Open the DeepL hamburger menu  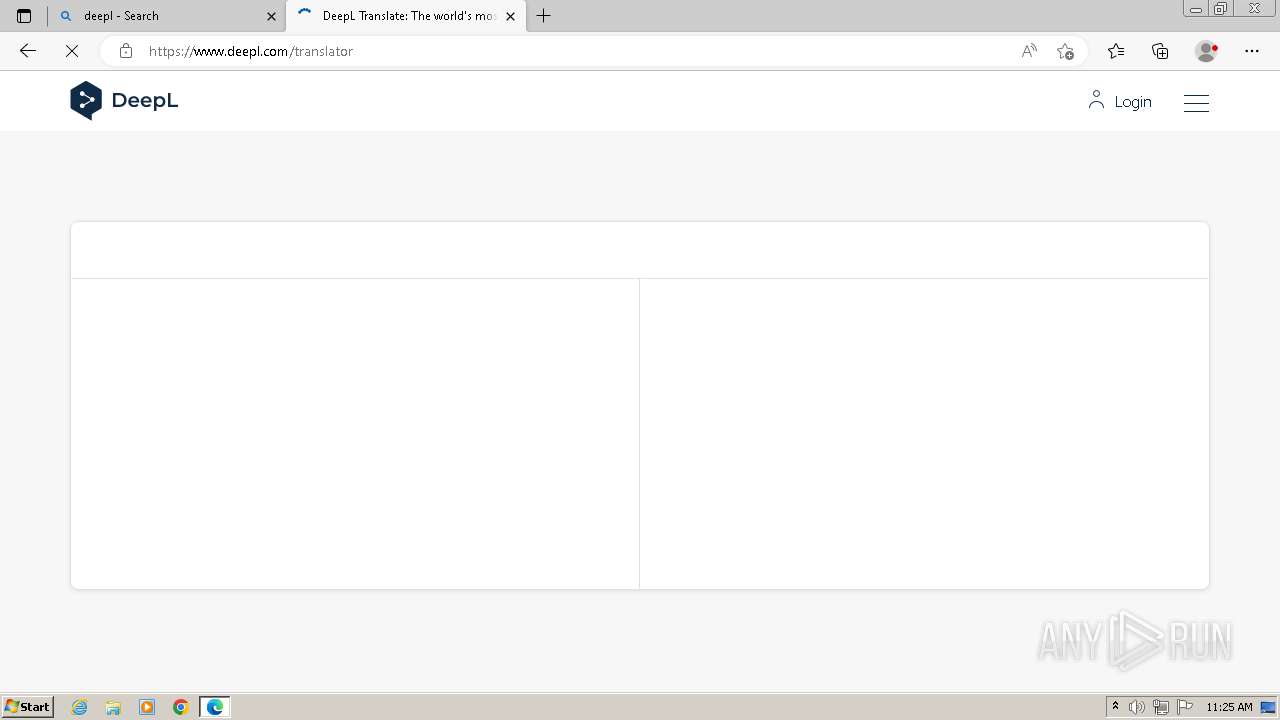pos(1196,102)
